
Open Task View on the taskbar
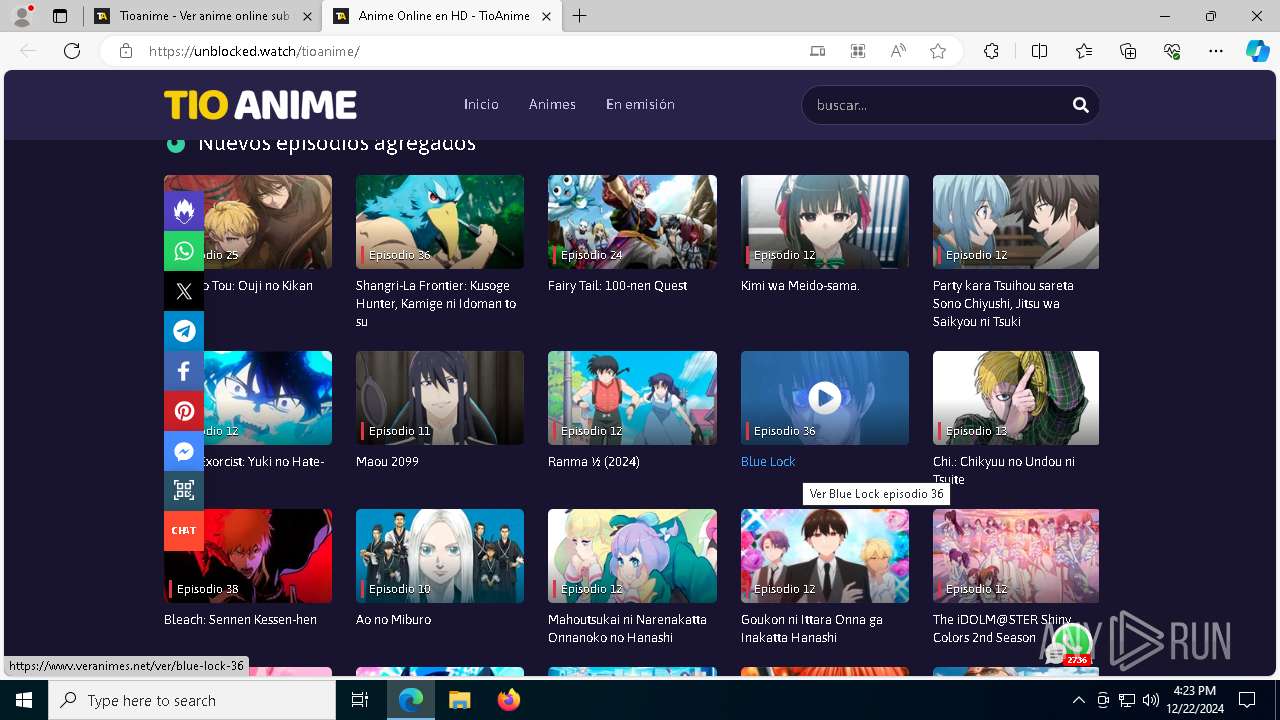point(360,700)
